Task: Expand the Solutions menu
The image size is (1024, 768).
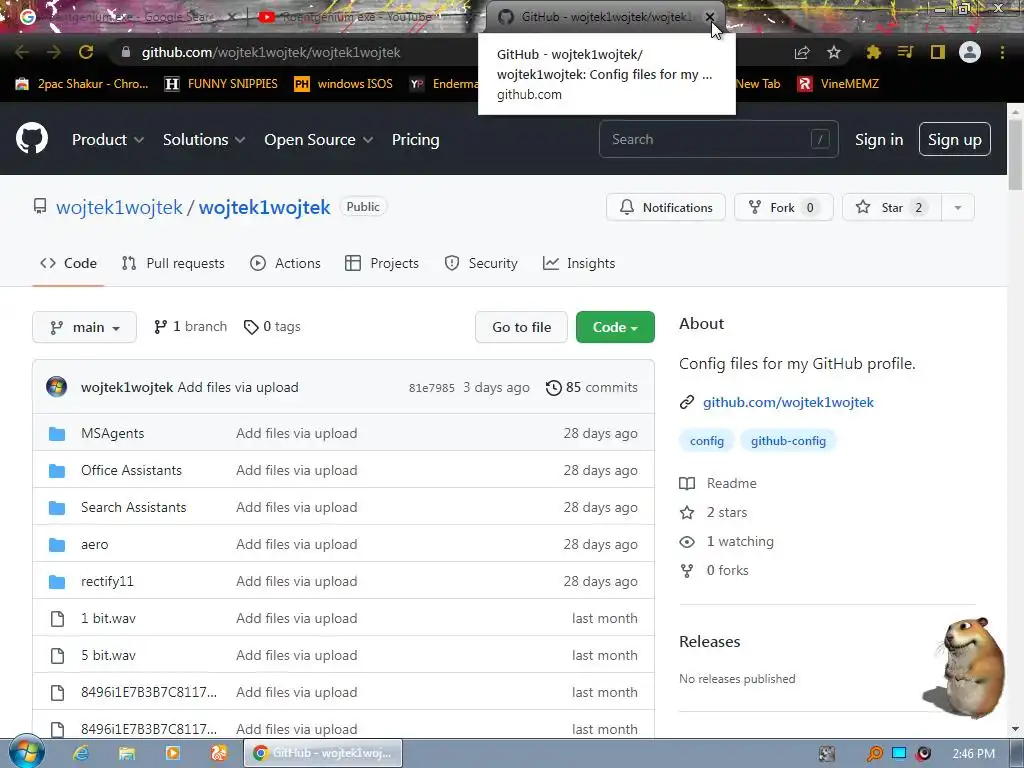Action: (204, 139)
